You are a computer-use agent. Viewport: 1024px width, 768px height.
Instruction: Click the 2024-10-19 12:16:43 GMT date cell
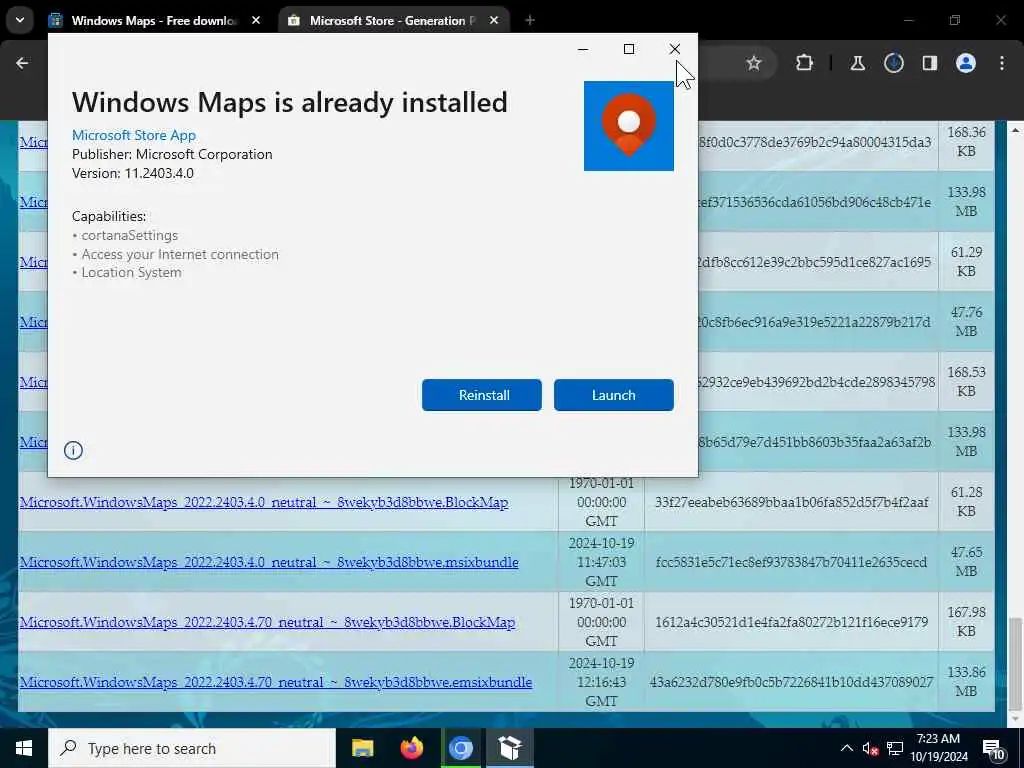[601, 682]
